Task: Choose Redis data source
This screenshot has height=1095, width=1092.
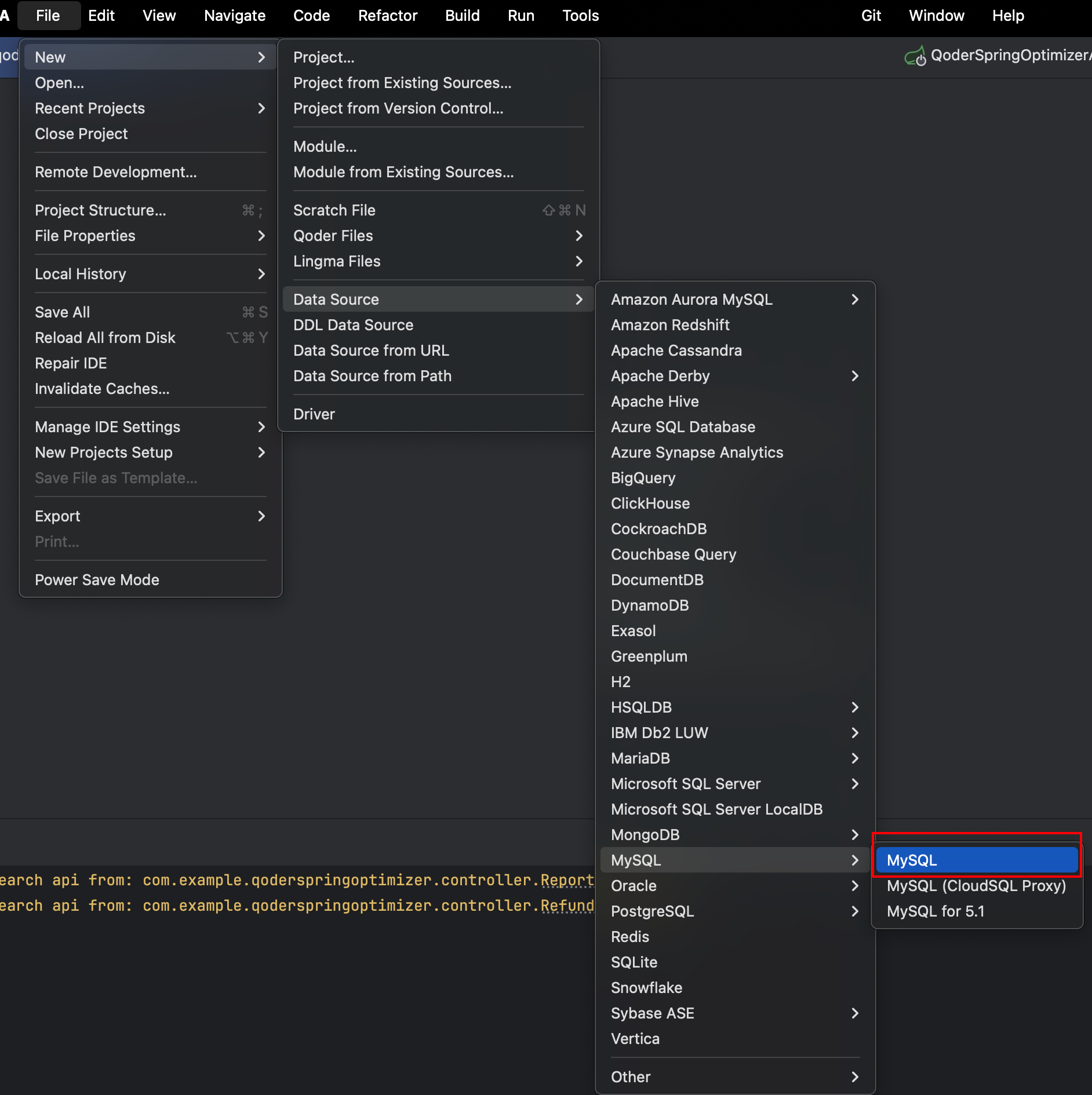Action: (630, 937)
